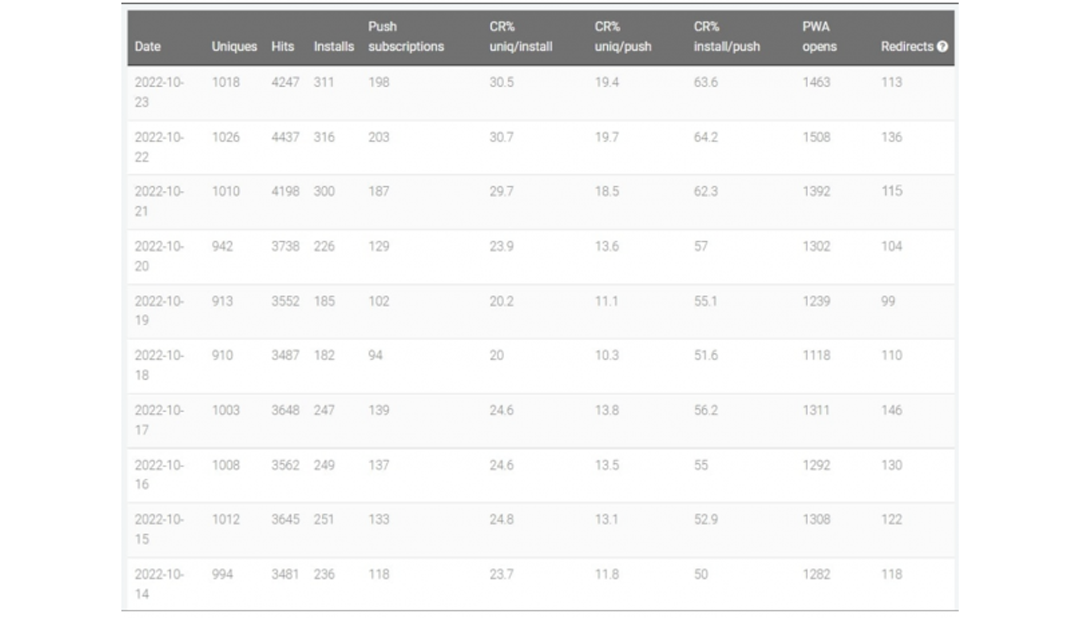The height and width of the screenshot is (618, 1080).
Task: Sort by PWA opens column header
Action: point(819,37)
